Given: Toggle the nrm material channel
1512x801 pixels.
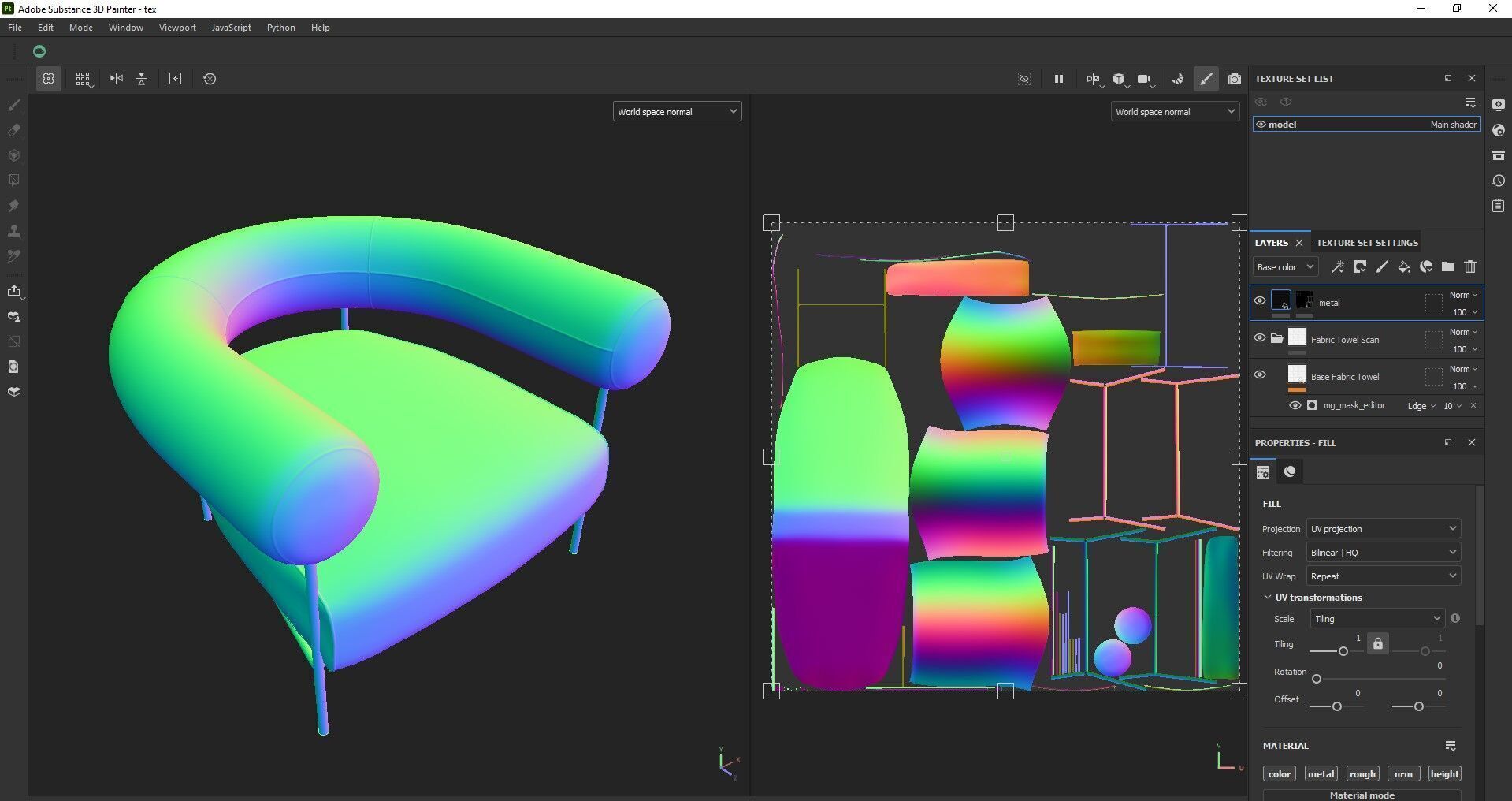Looking at the screenshot, I should point(1403,774).
